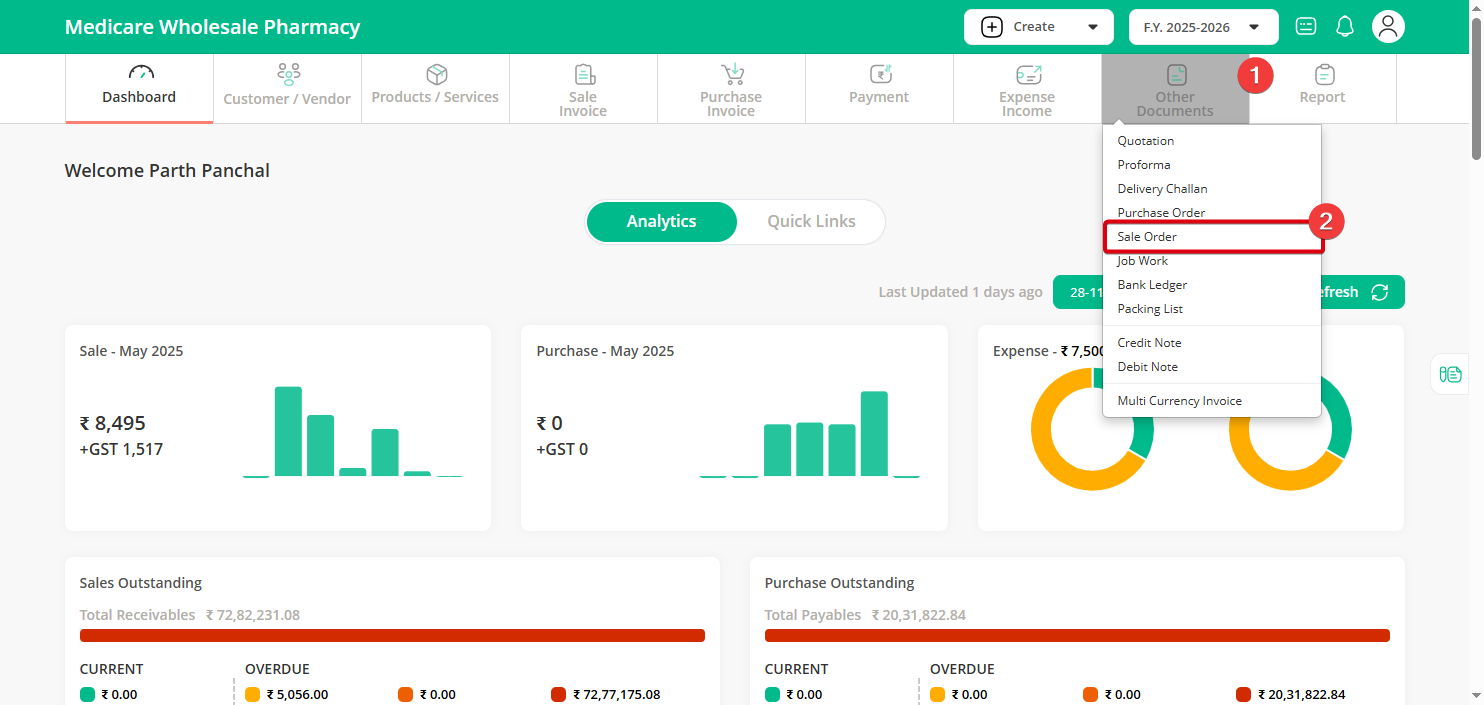Open the F.Y. 2025-2026 year selector
Screen dimensions: 1484x705
(1203, 27)
